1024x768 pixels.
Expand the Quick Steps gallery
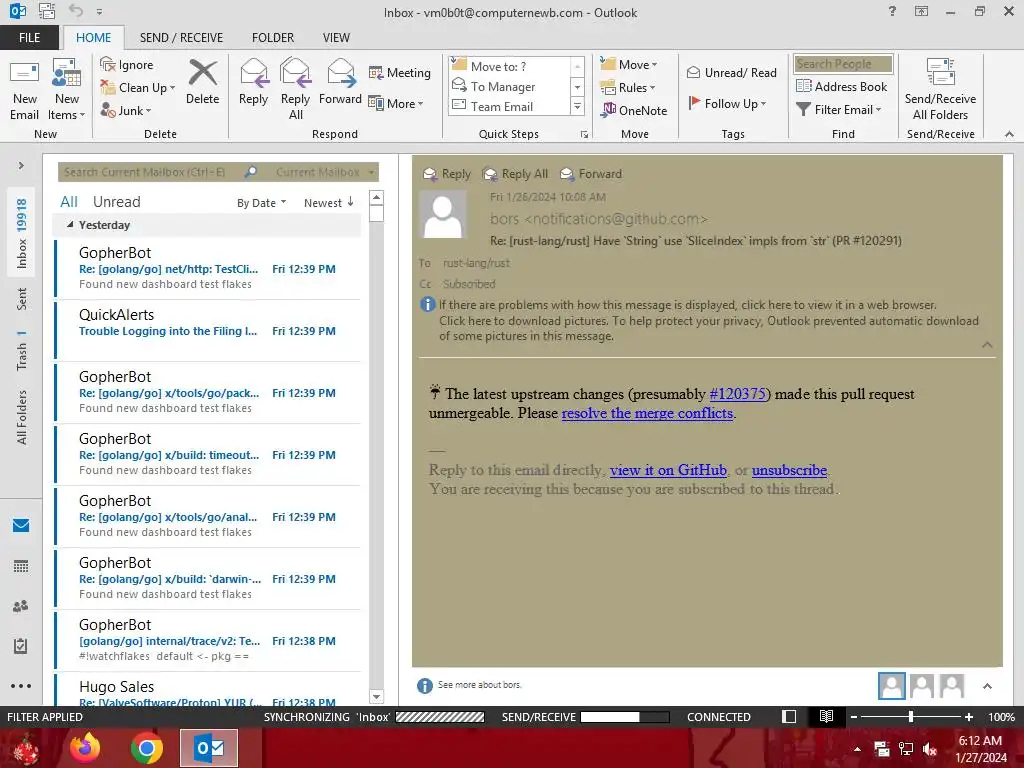[x=577, y=107]
